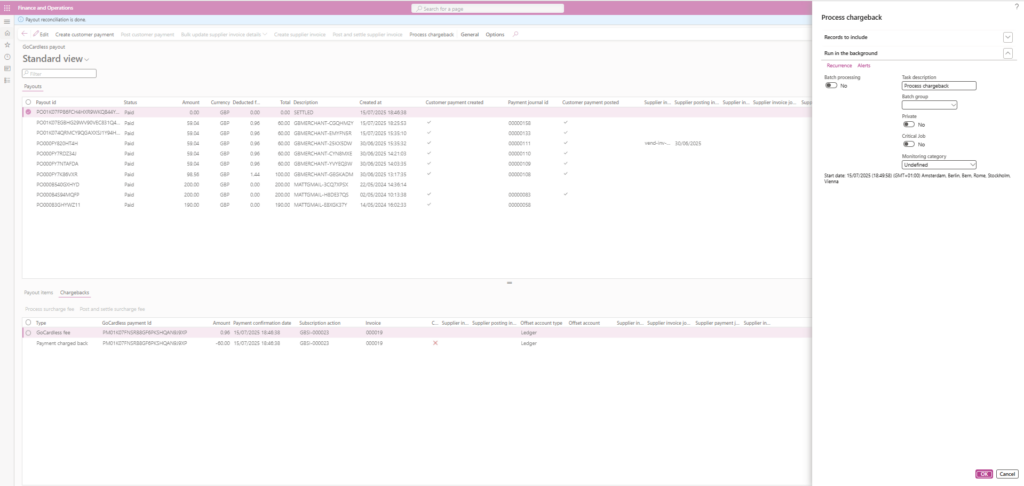The height and width of the screenshot is (486, 1024).
Task: Click red X on Payment charged back row
Action: tap(436, 343)
